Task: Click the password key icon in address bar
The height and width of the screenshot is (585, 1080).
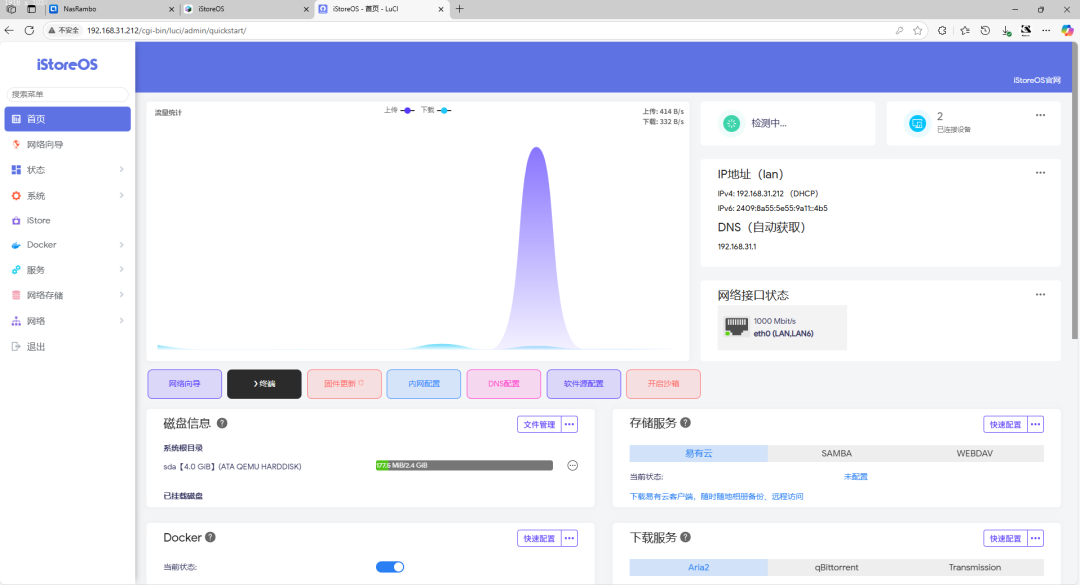Action: click(x=899, y=30)
